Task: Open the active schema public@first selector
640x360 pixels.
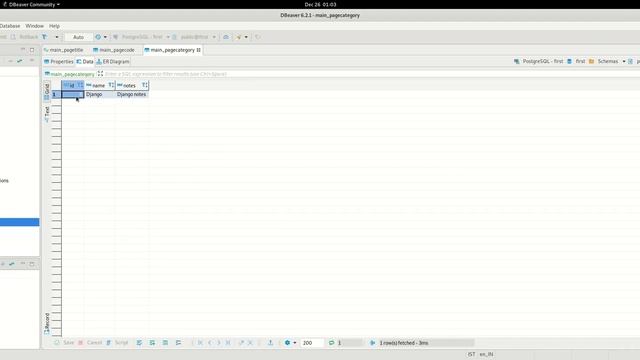Action: pos(194,37)
